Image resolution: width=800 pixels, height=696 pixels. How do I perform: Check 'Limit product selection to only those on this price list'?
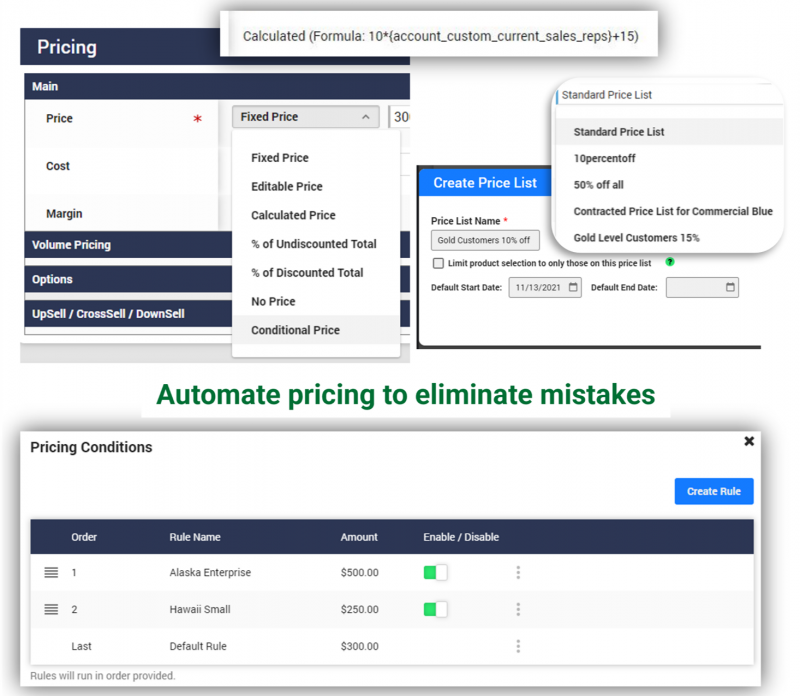(x=437, y=262)
